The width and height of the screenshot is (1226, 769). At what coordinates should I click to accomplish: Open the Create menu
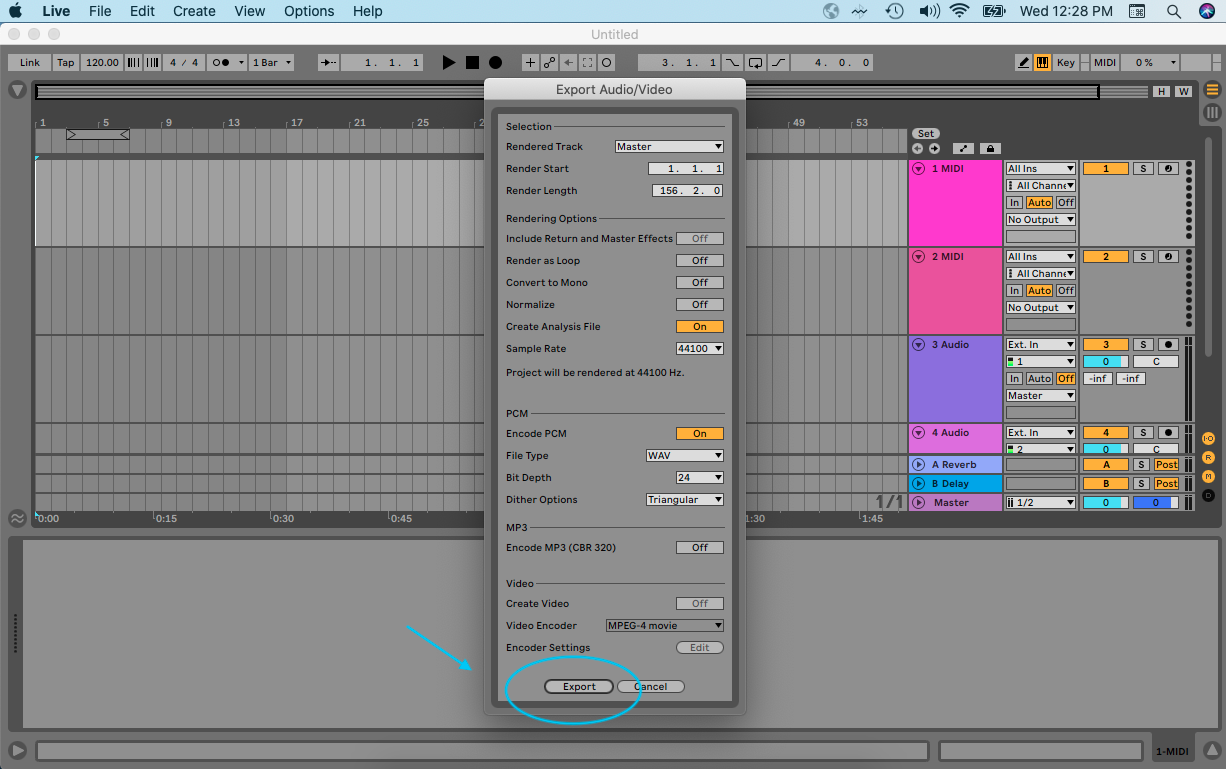click(194, 11)
